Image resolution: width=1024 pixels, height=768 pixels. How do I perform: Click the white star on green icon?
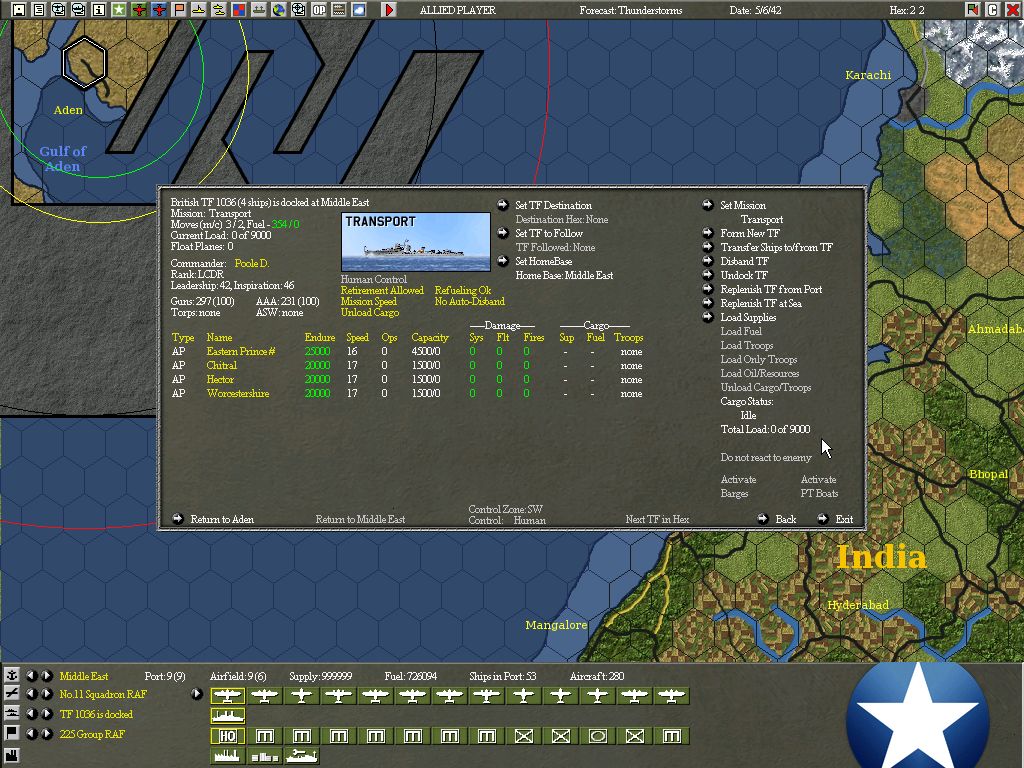[119, 10]
